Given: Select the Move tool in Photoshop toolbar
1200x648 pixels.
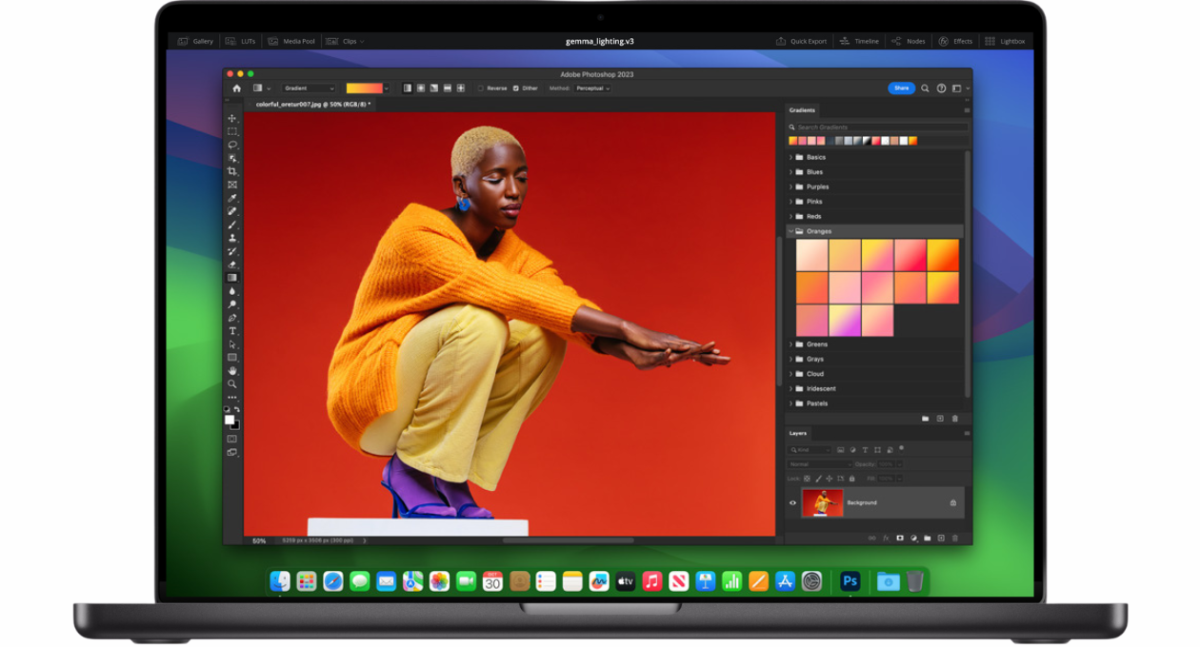Looking at the screenshot, I should point(232,118).
